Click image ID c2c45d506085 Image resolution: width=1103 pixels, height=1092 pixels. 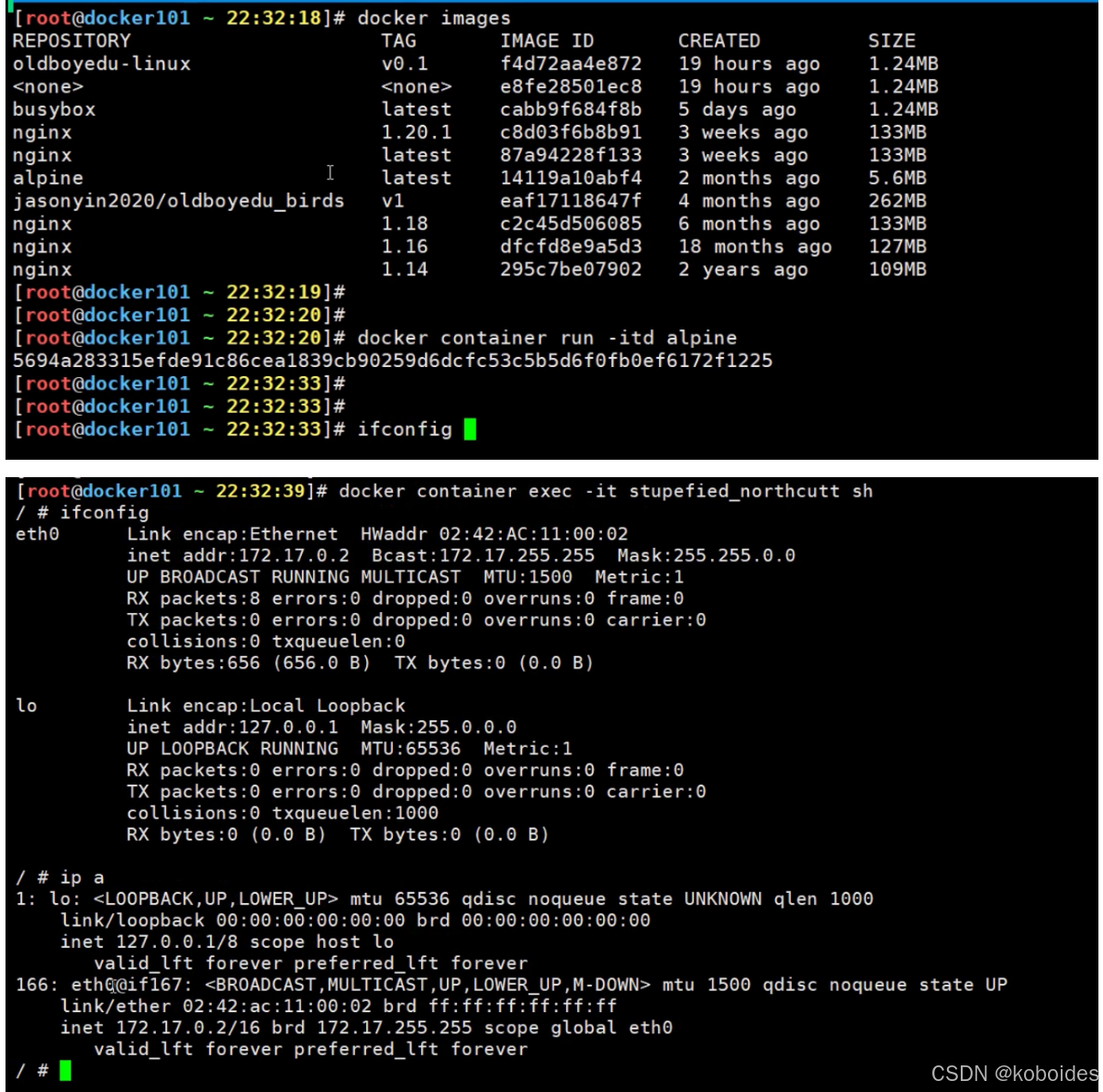[571, 224]
